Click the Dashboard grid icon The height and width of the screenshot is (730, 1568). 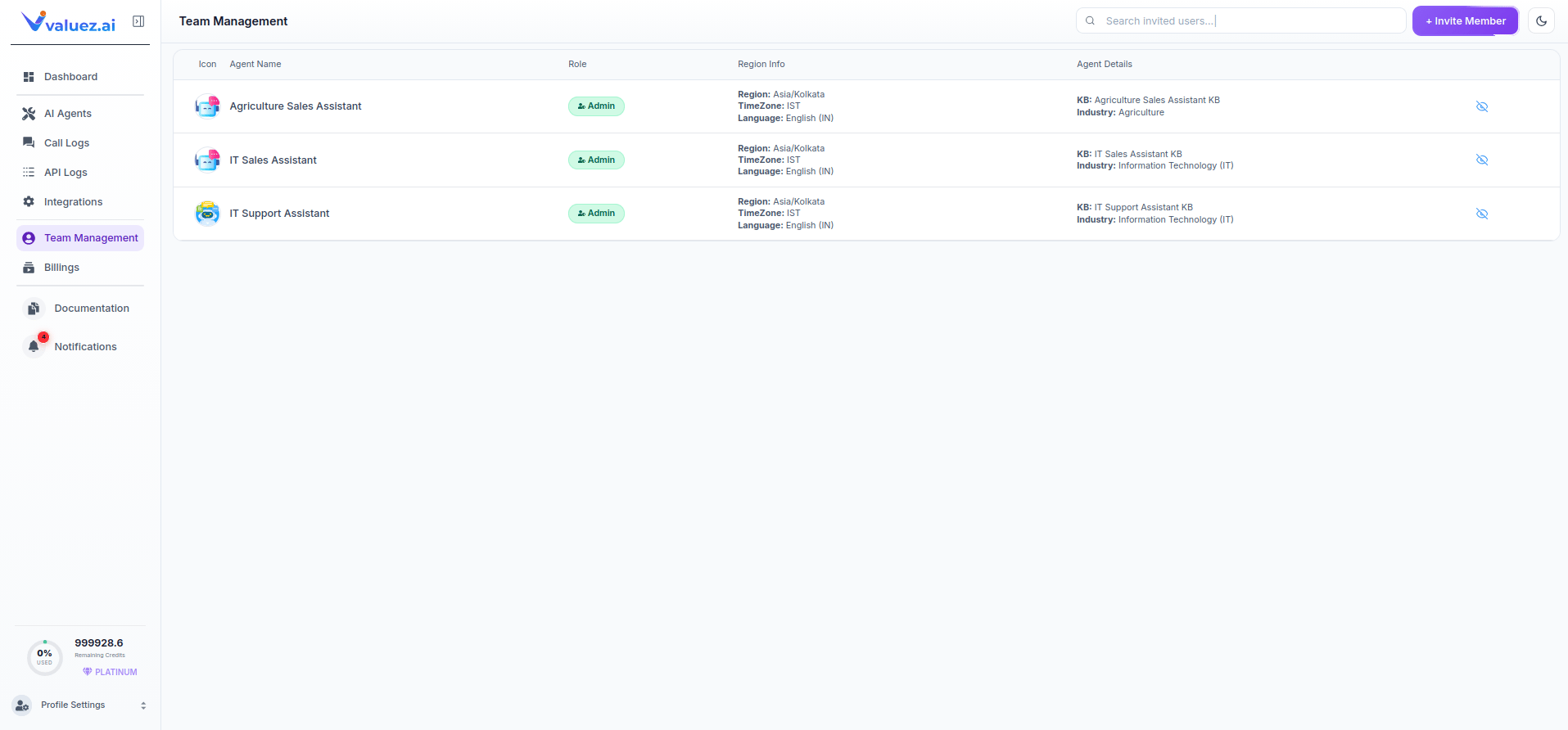point(29,77)
